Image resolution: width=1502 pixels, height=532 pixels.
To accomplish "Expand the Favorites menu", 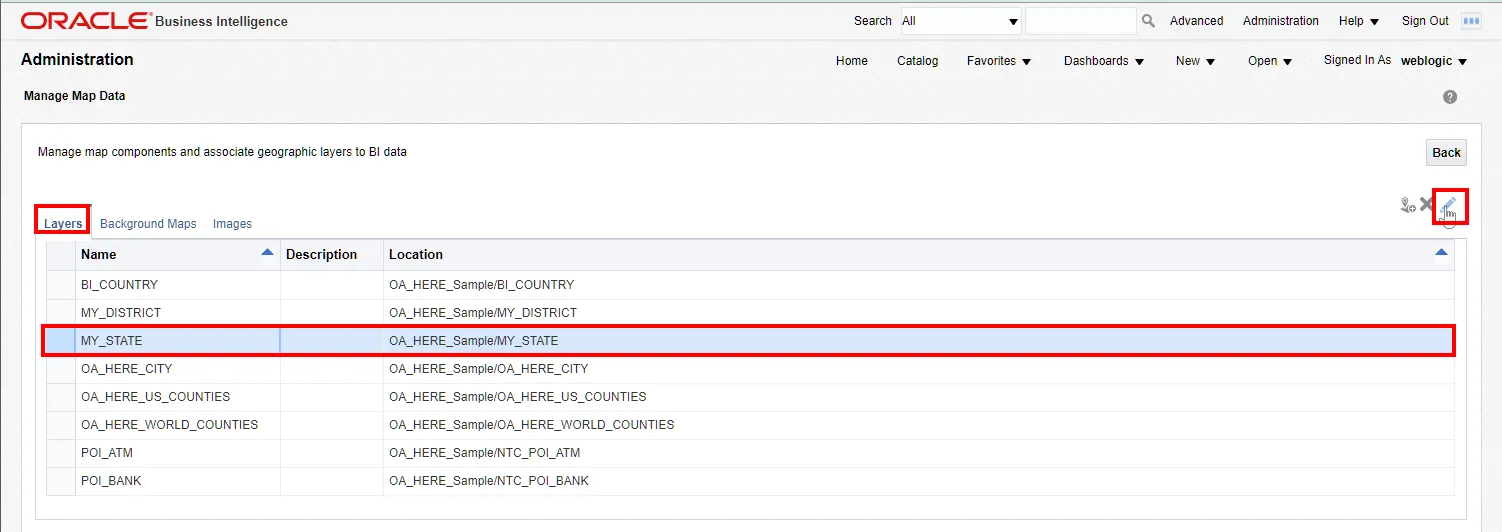I will [x=999, y=61].
